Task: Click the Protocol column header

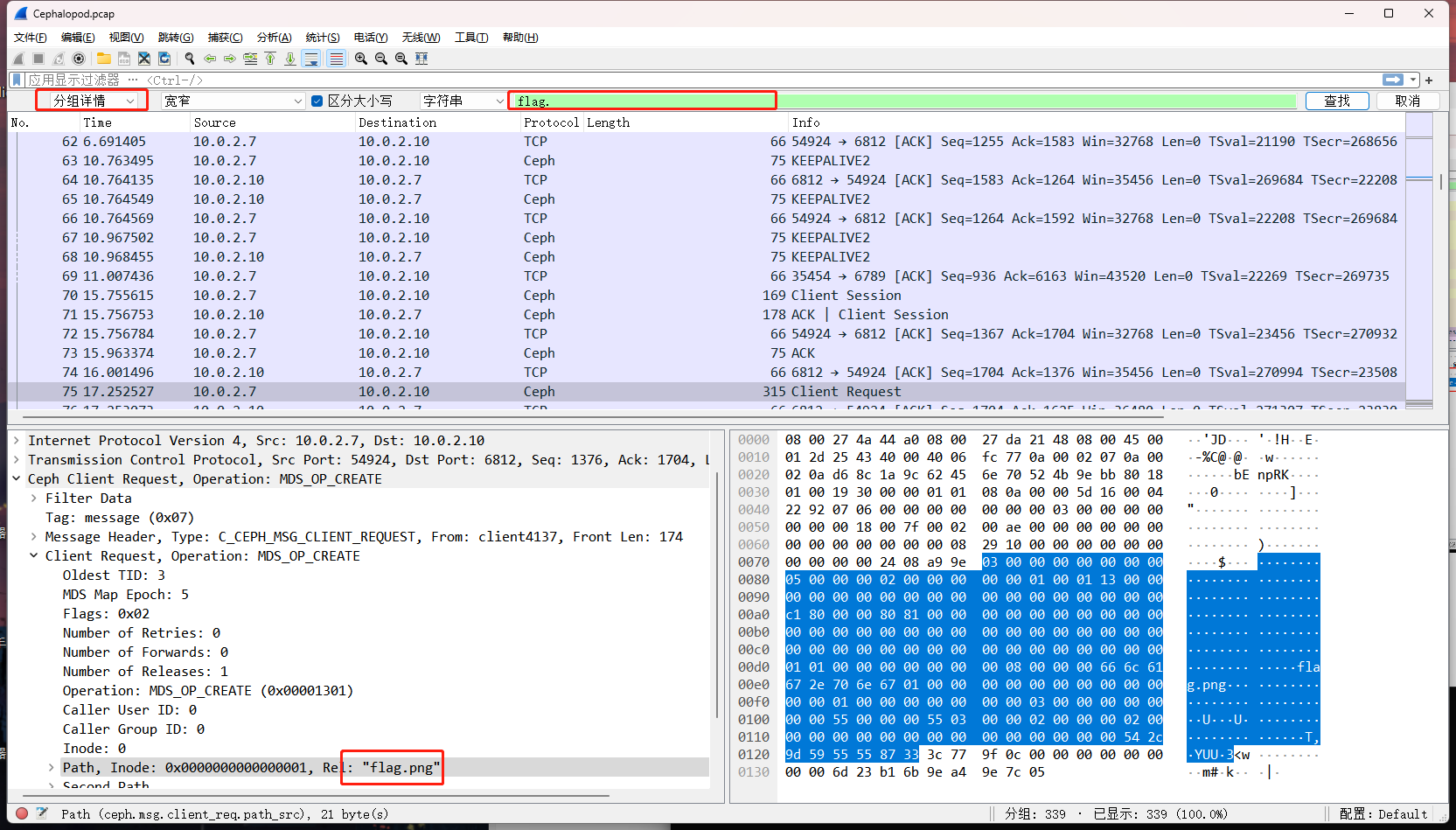Action: (552, 122)
